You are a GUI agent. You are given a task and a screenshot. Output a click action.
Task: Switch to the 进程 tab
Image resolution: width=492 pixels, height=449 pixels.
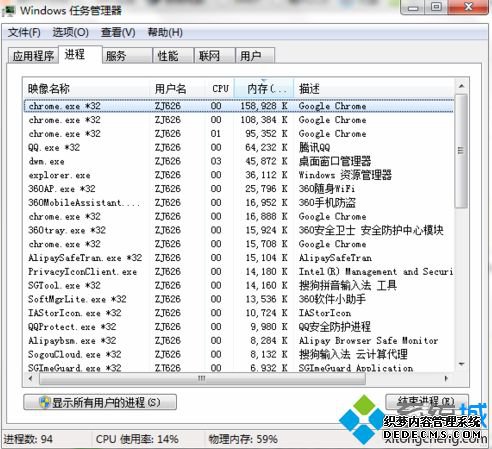[80, 54]
